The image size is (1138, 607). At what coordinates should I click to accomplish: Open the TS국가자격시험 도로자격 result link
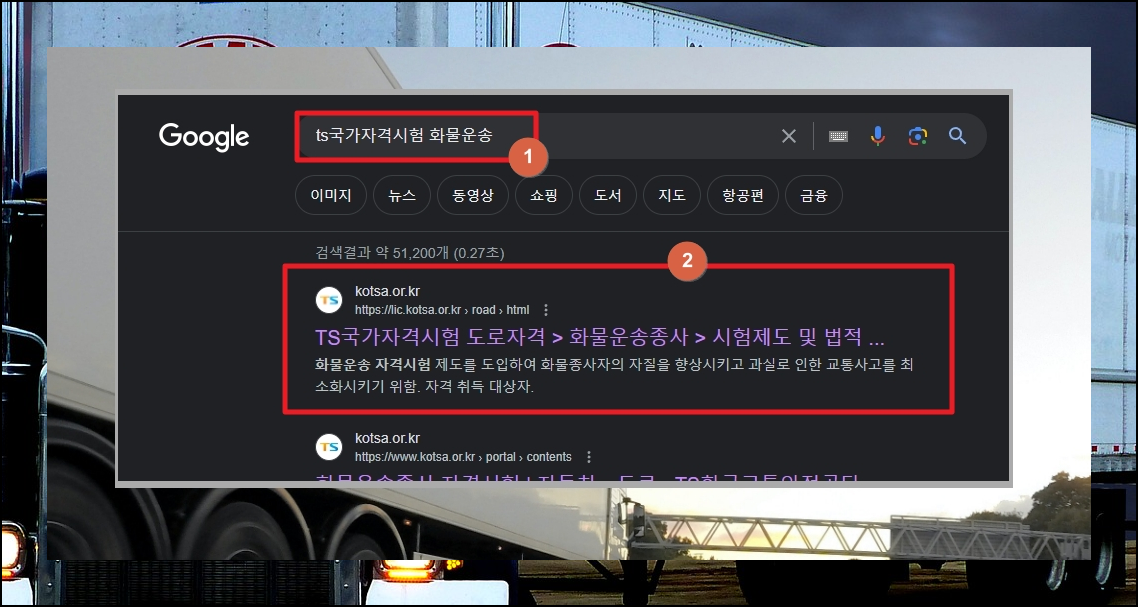click(599, 338)
